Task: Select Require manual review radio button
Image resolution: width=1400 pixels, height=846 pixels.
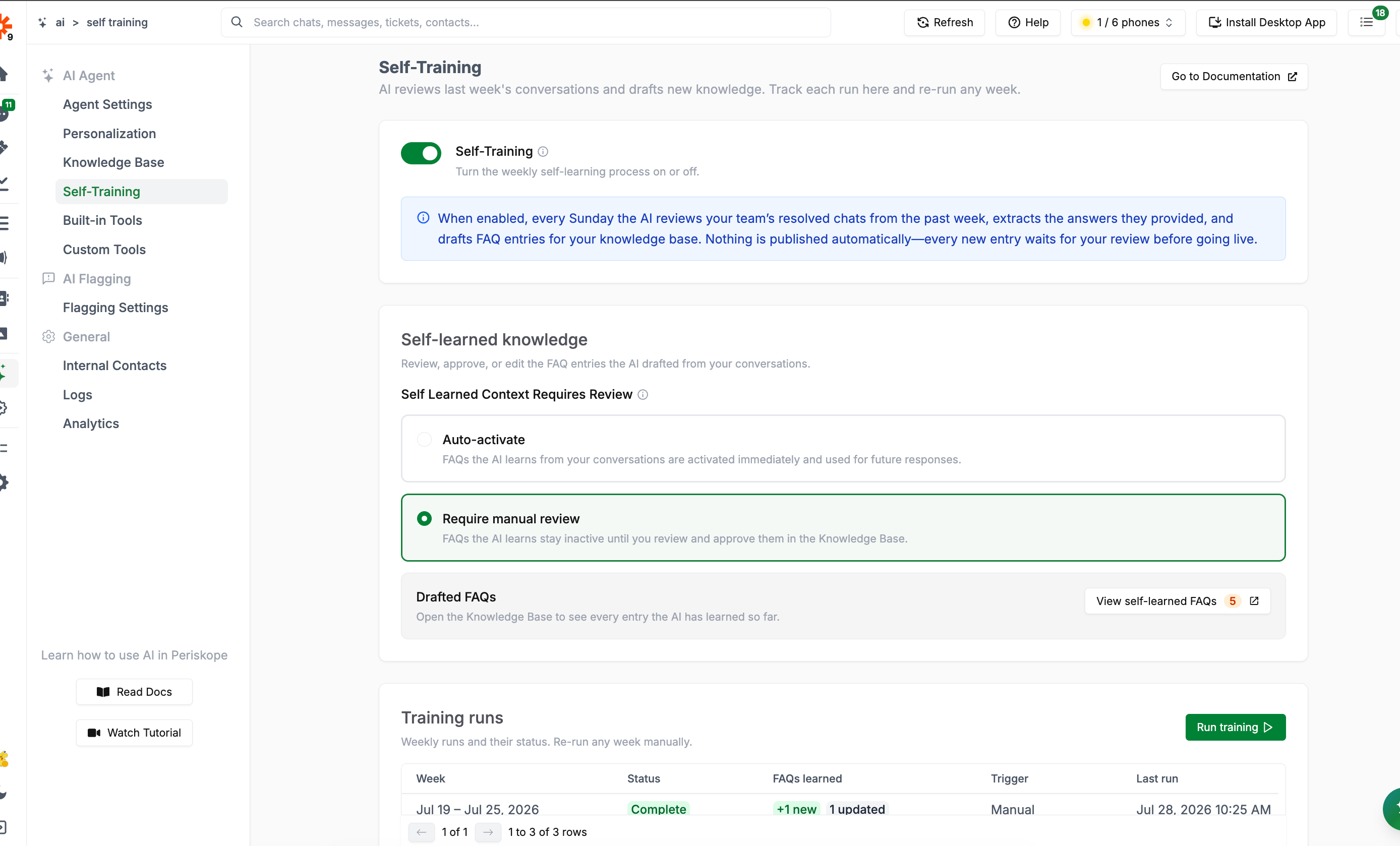Action: pos(424,519)
